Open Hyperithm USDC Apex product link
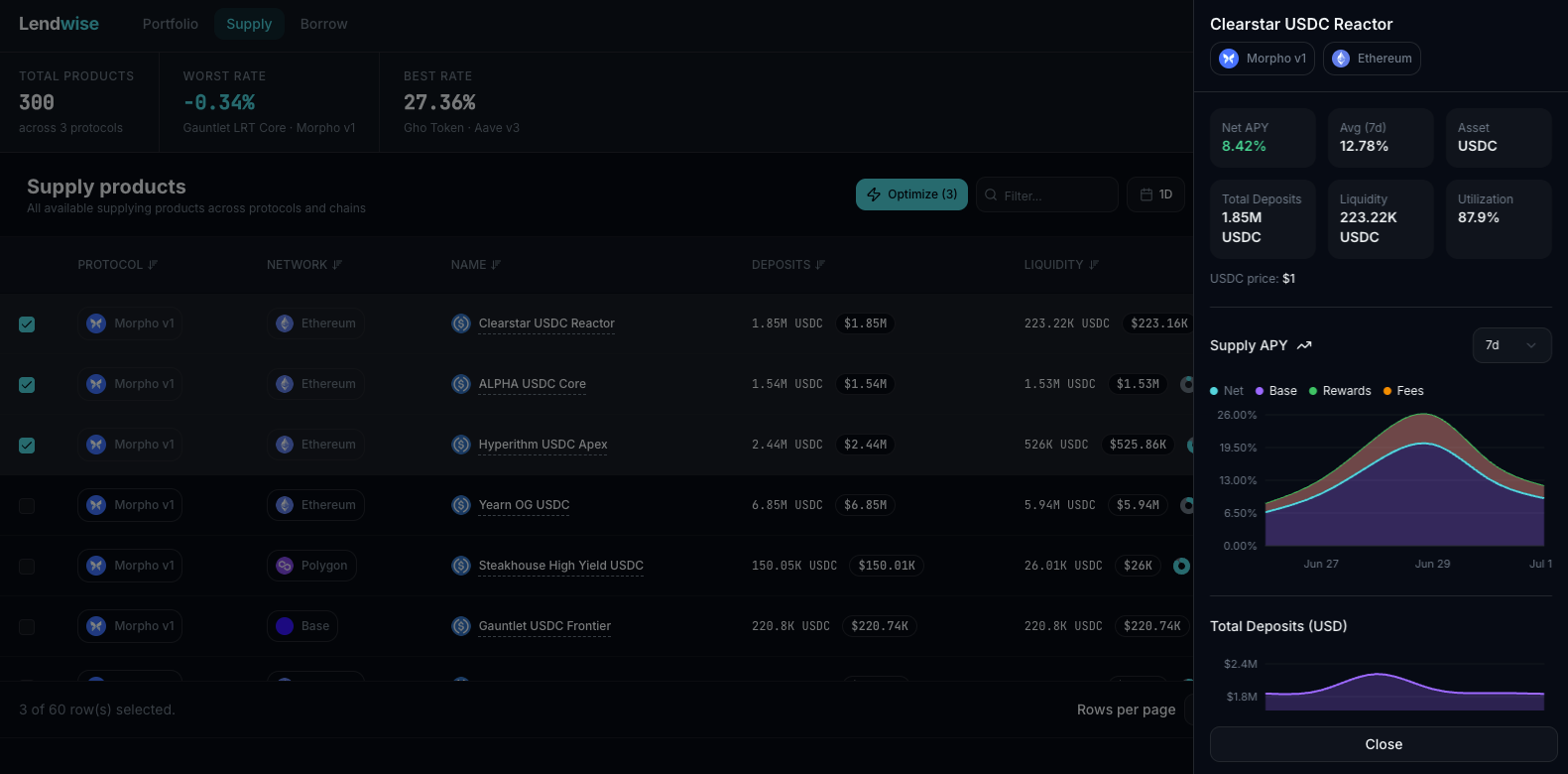 point(543,445)
